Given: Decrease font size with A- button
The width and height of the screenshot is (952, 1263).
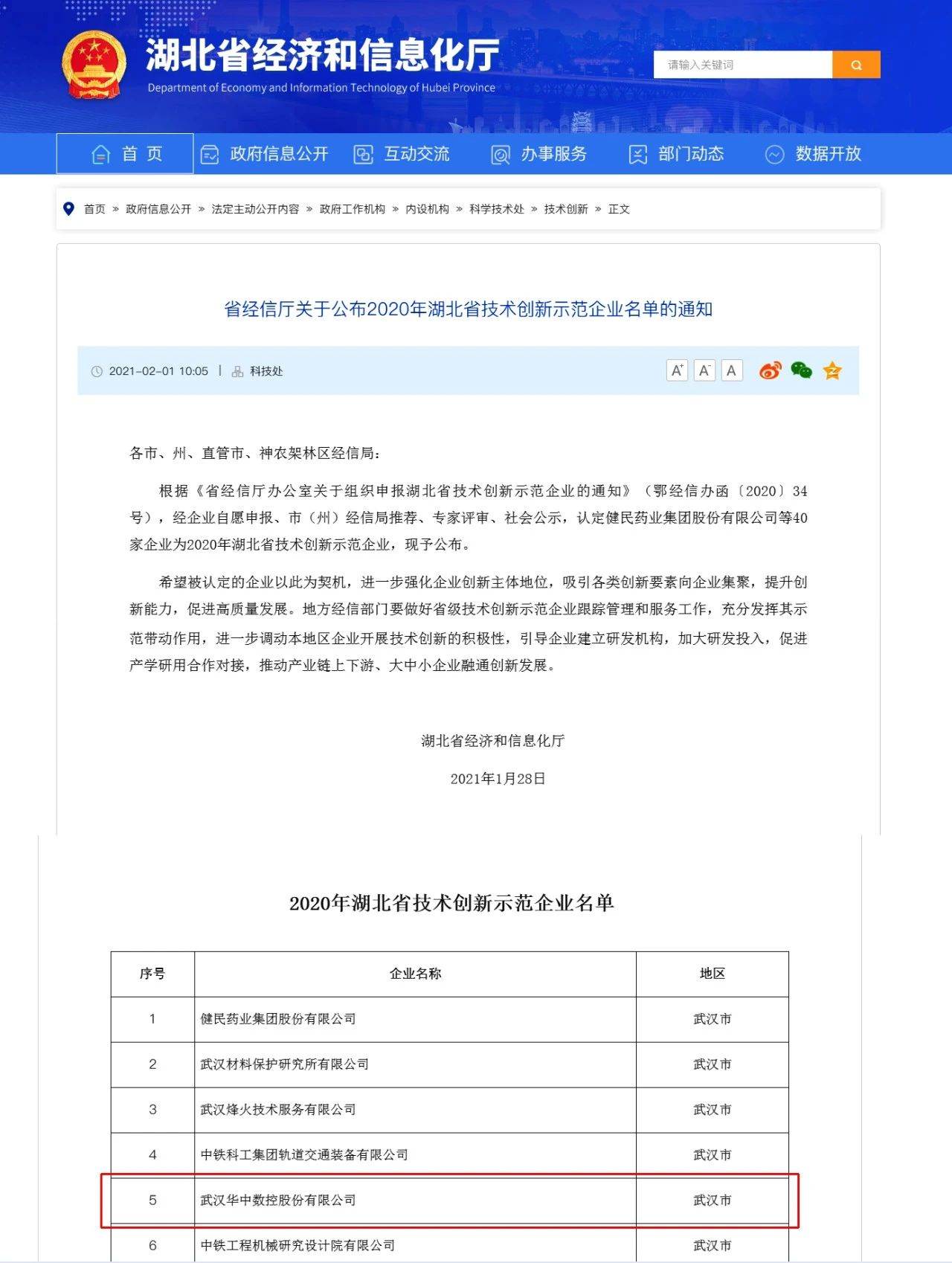Looking at the screenshot, I should (x=704, y=370).
